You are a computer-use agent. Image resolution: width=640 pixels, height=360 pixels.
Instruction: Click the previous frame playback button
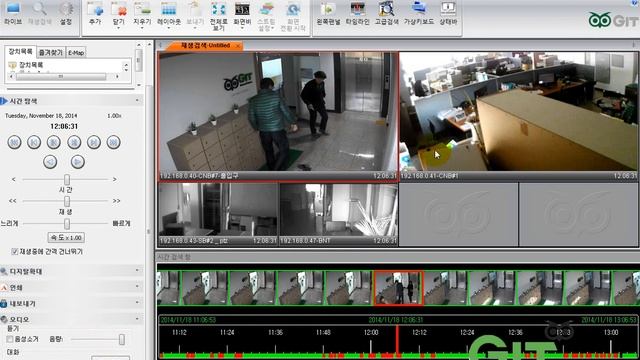click(34, 142)
